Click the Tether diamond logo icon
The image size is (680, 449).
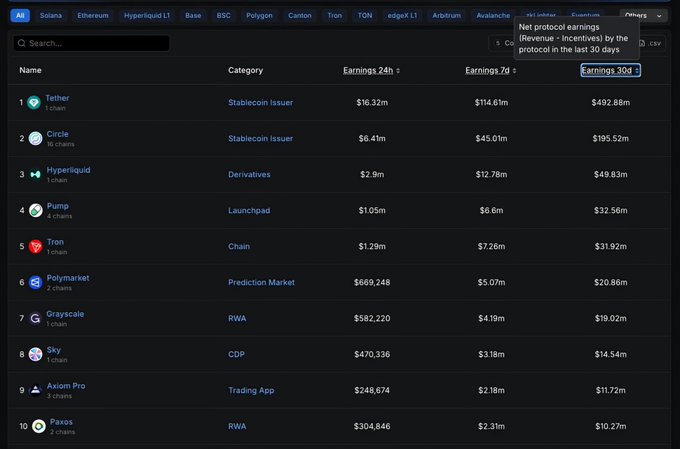34,103
